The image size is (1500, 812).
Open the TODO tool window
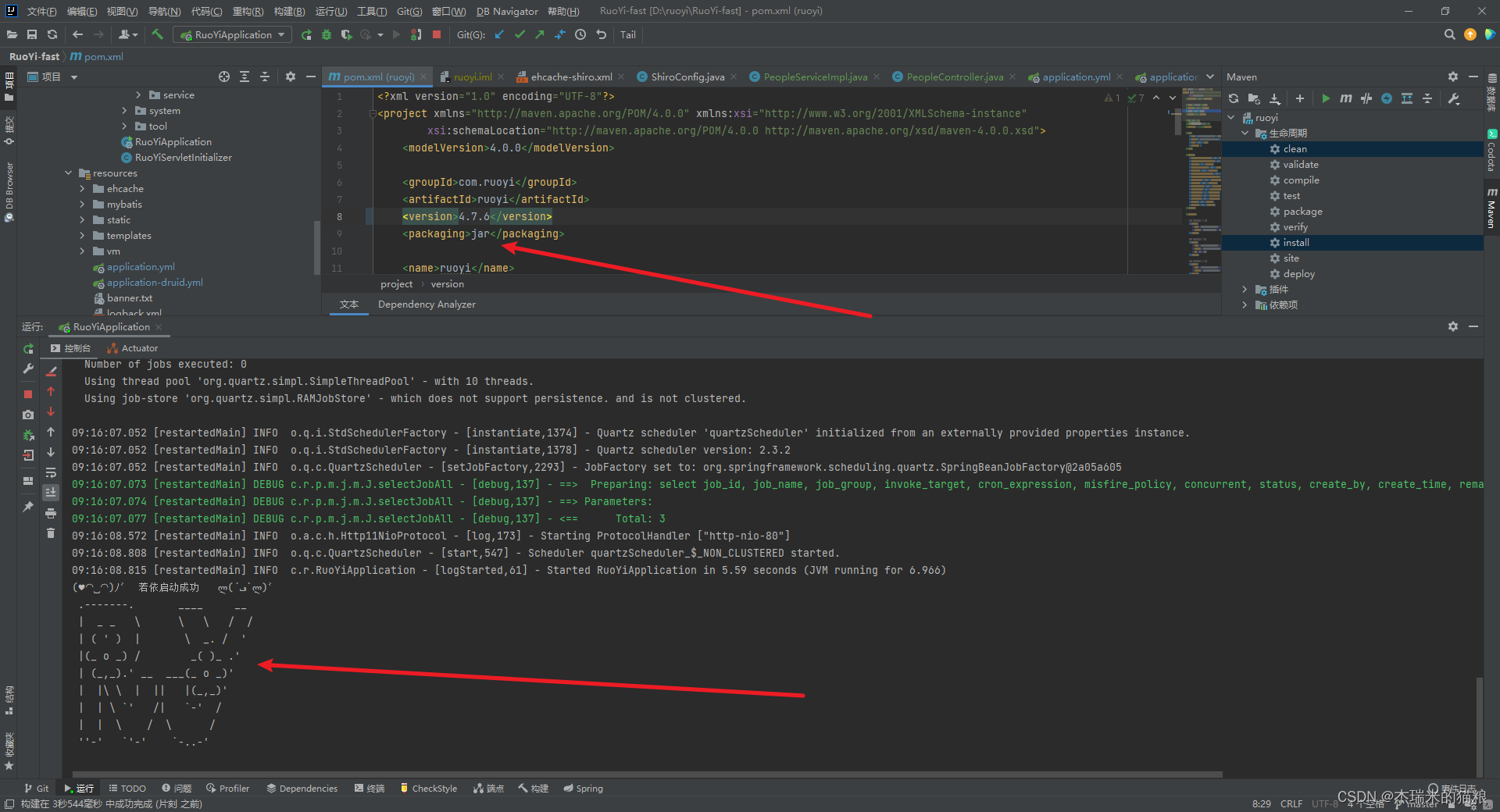127,789
